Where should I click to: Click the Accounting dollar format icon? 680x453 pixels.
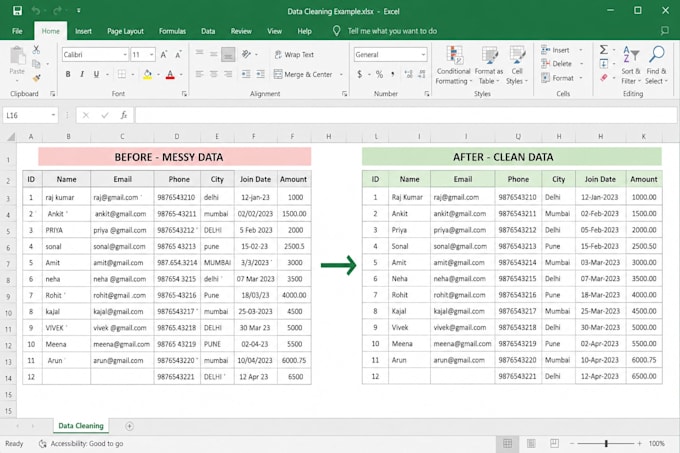pyautogui.click(x=360, y=74)
